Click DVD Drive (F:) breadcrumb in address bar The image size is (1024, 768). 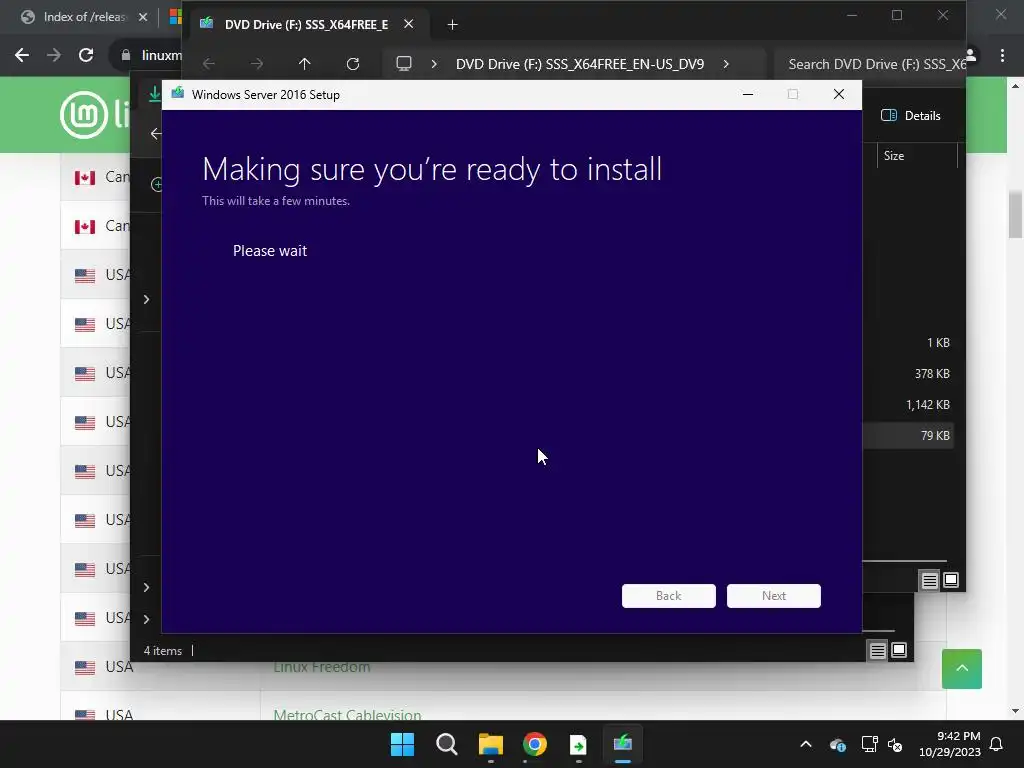[x=580, y=64]
